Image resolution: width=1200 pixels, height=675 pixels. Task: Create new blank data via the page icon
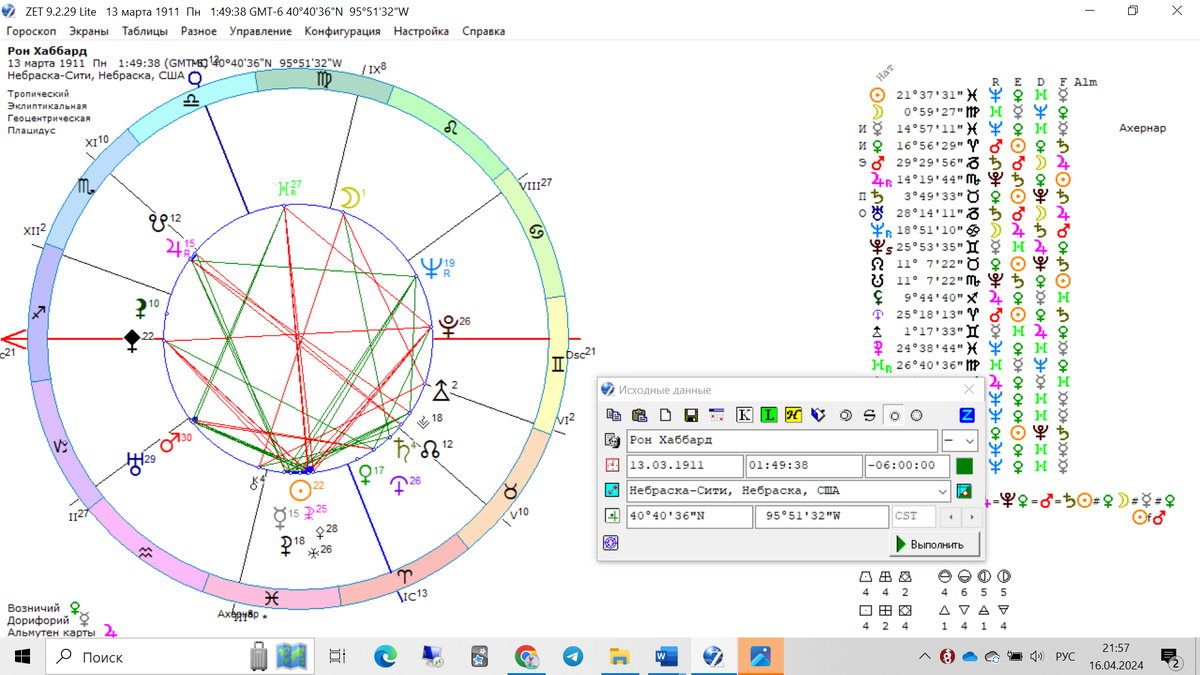pyautogui.click(x=664, y=415)
